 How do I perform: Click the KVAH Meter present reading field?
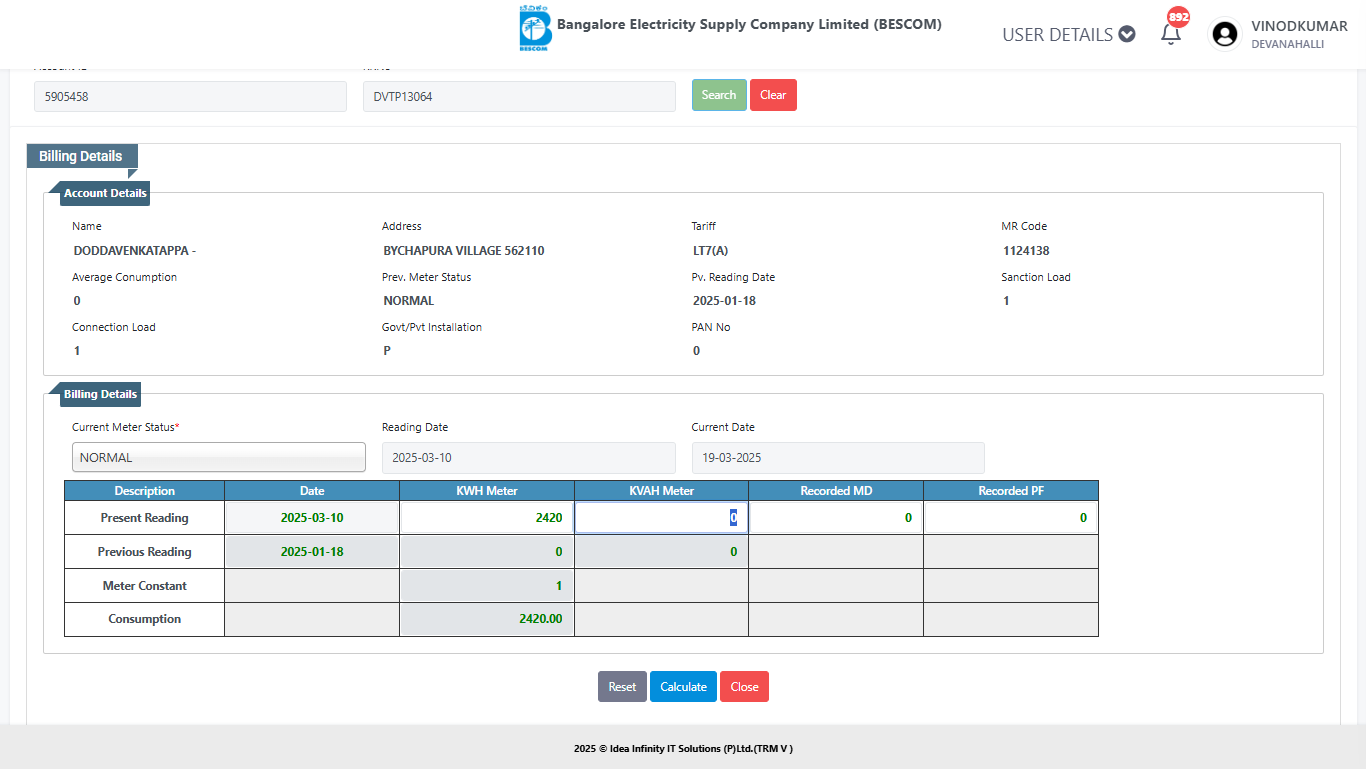[x=661, y=518]
